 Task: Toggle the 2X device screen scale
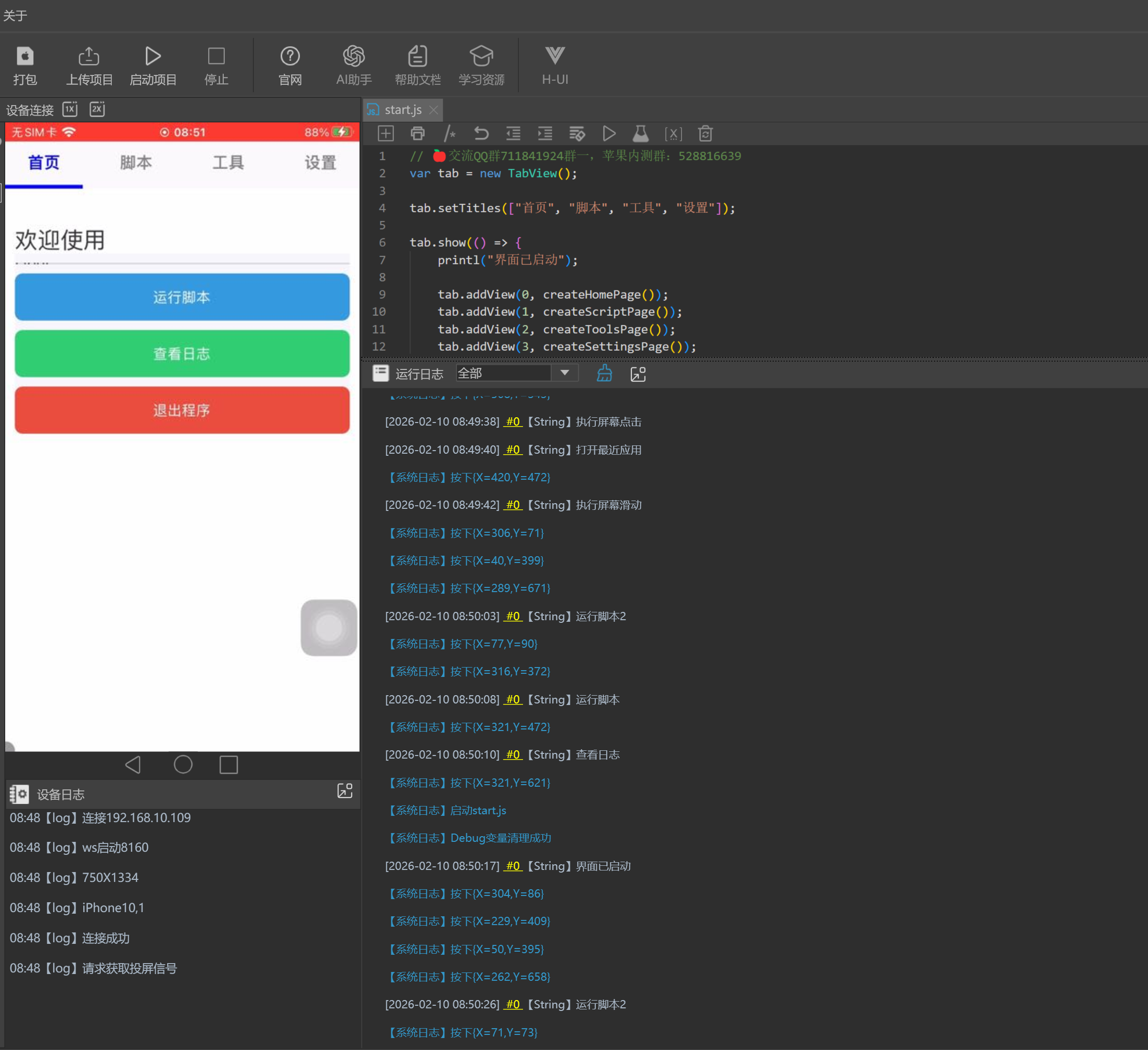[x=97, y=109]
